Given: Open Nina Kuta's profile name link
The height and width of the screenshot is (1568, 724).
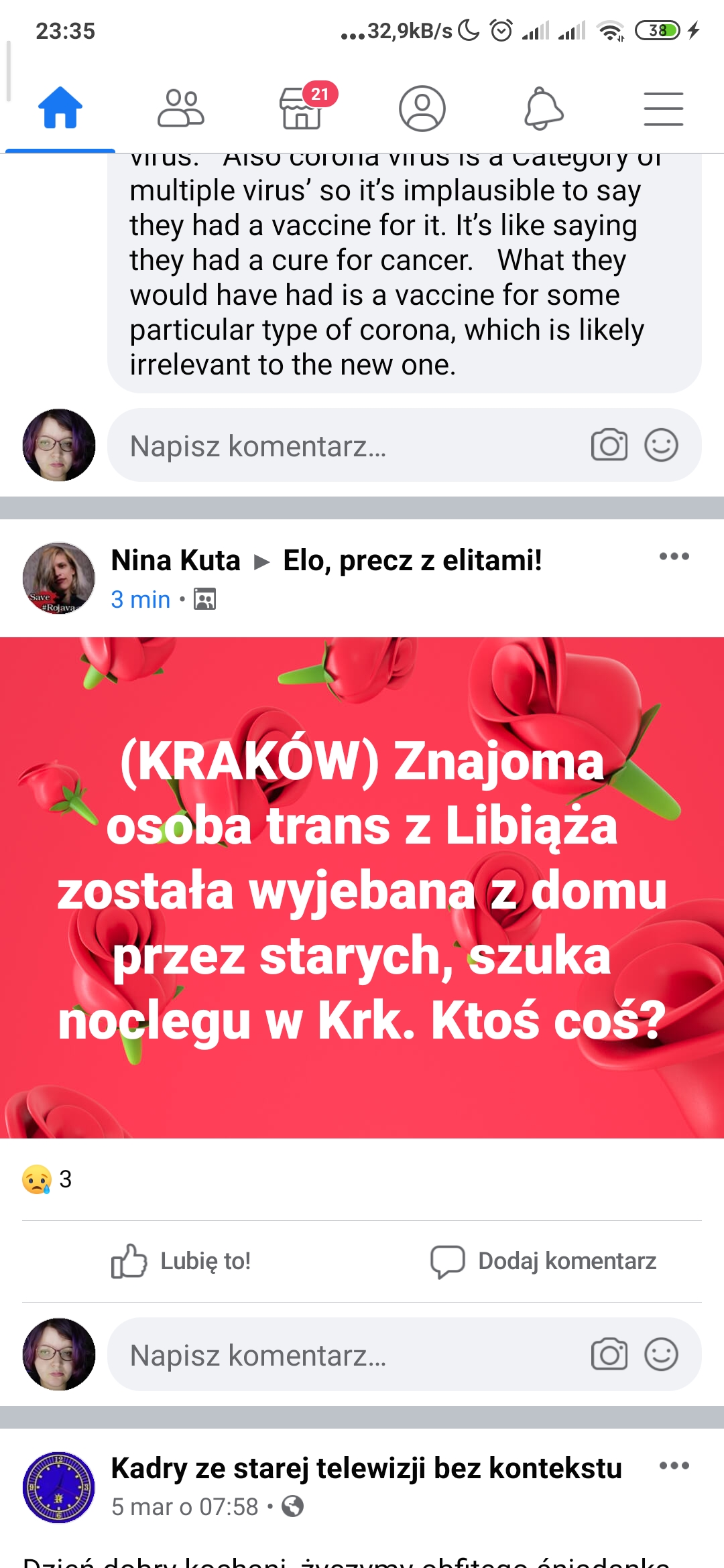Looking at the screenshot, I should pos(176,560).
